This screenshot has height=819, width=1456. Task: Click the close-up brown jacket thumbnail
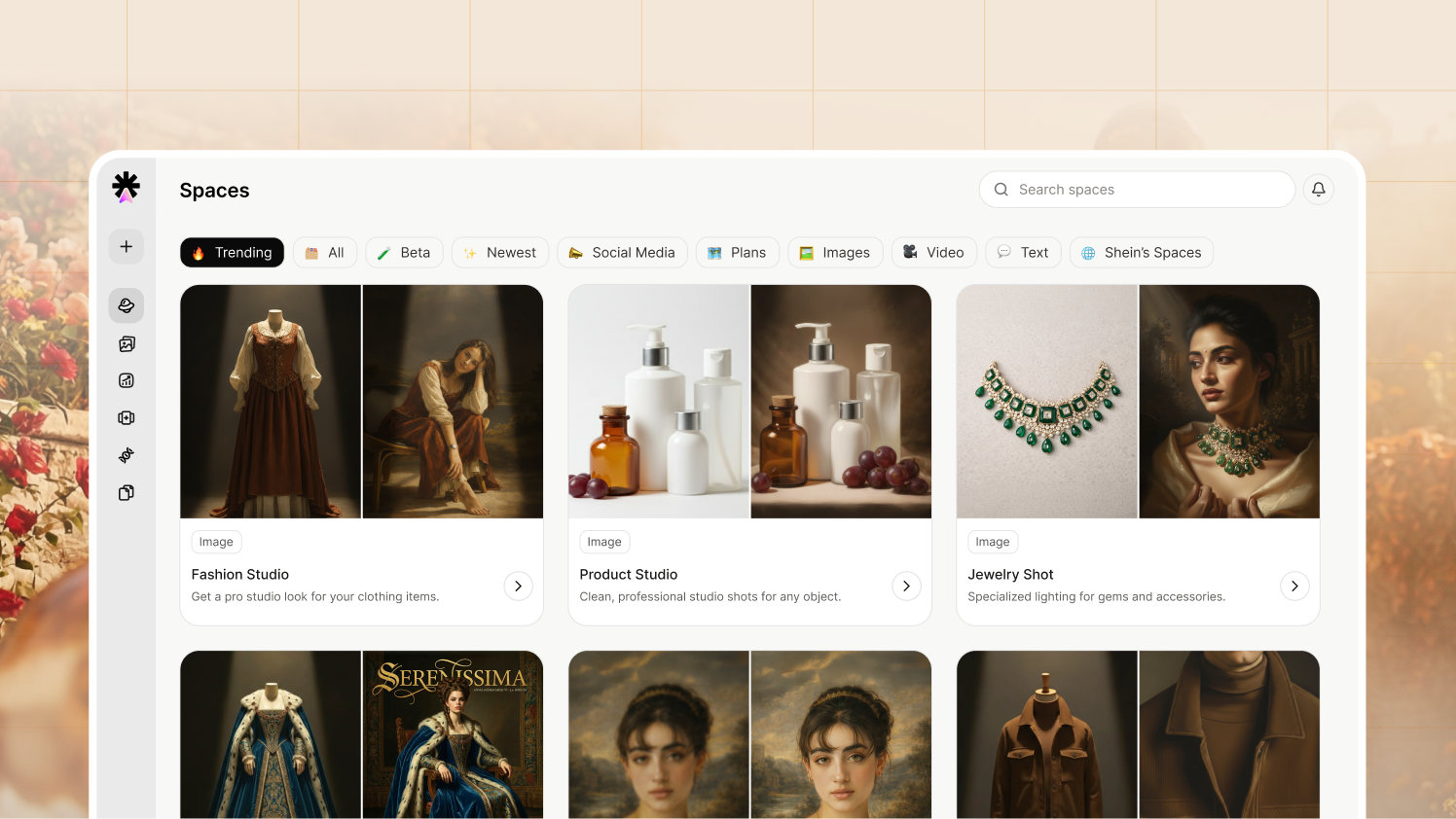[x=1229, y=734]
